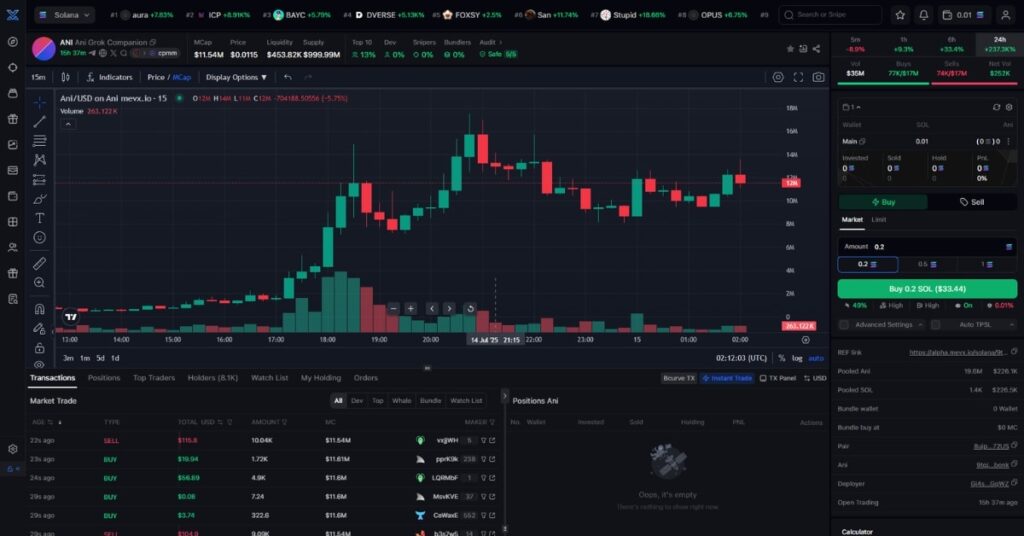Toggle magnet mode on the chart
This screenshot has width=1024, height=536.
point(39,309)
